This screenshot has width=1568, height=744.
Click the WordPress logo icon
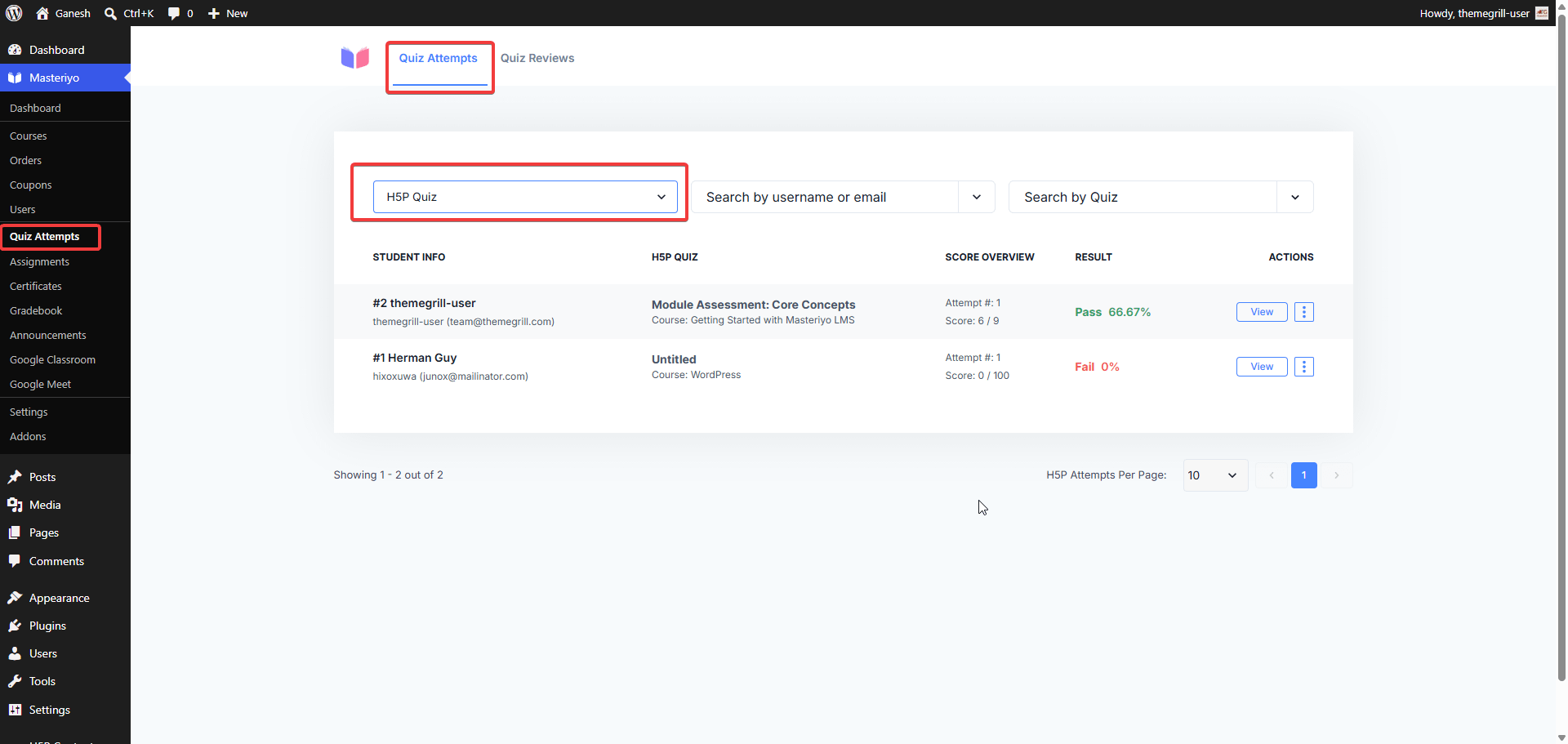point(14,13)
